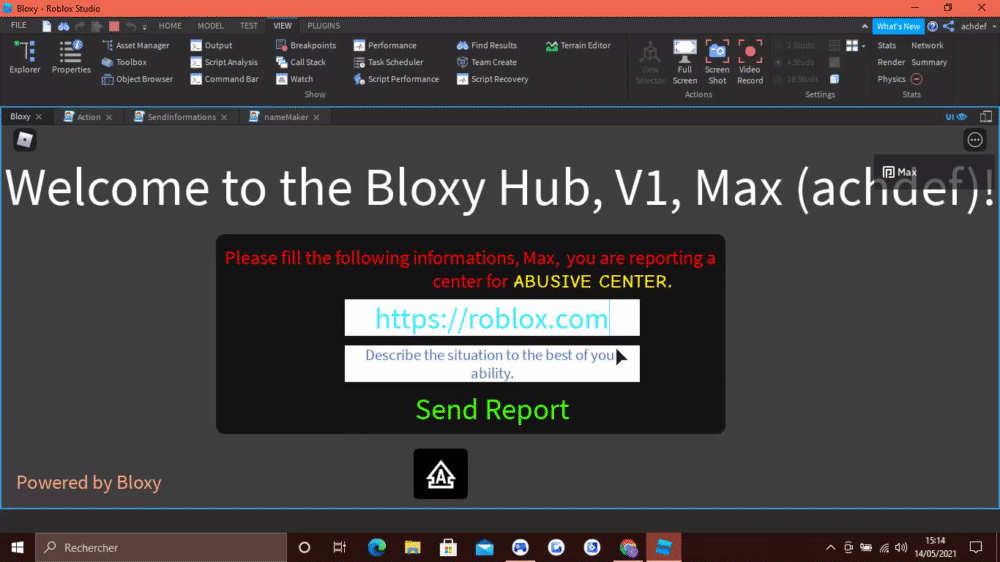Open Script Analysis window

[224, 62]
